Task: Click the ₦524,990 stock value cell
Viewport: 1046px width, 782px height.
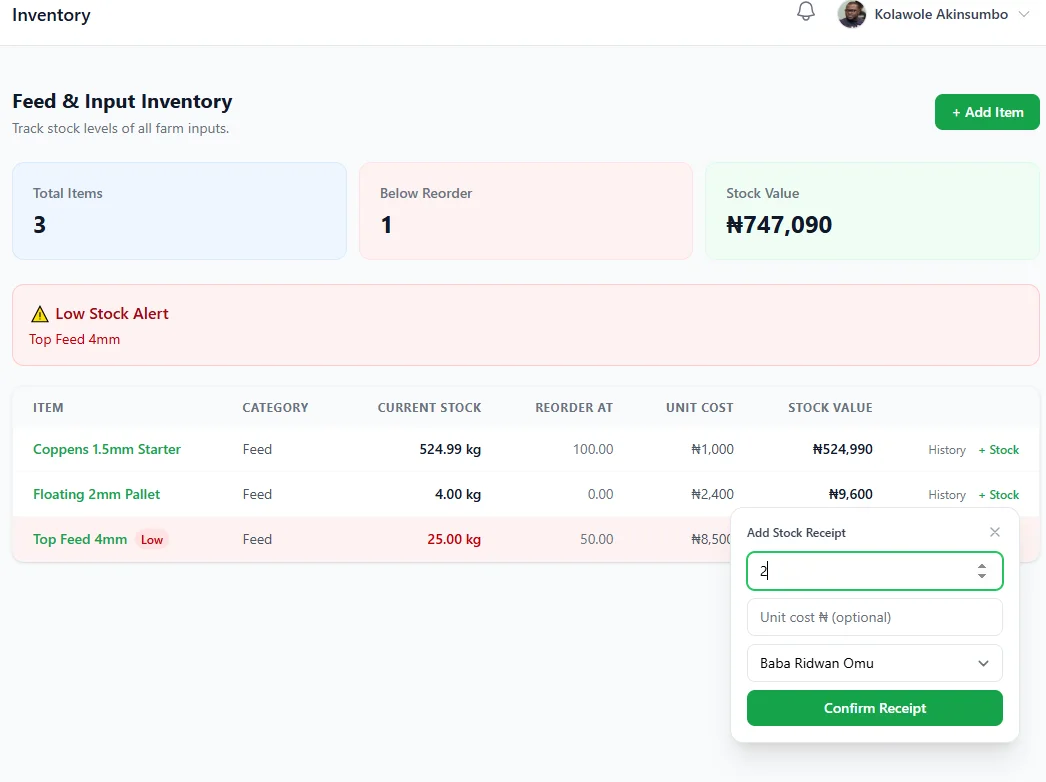Action: tap(843, 449)
